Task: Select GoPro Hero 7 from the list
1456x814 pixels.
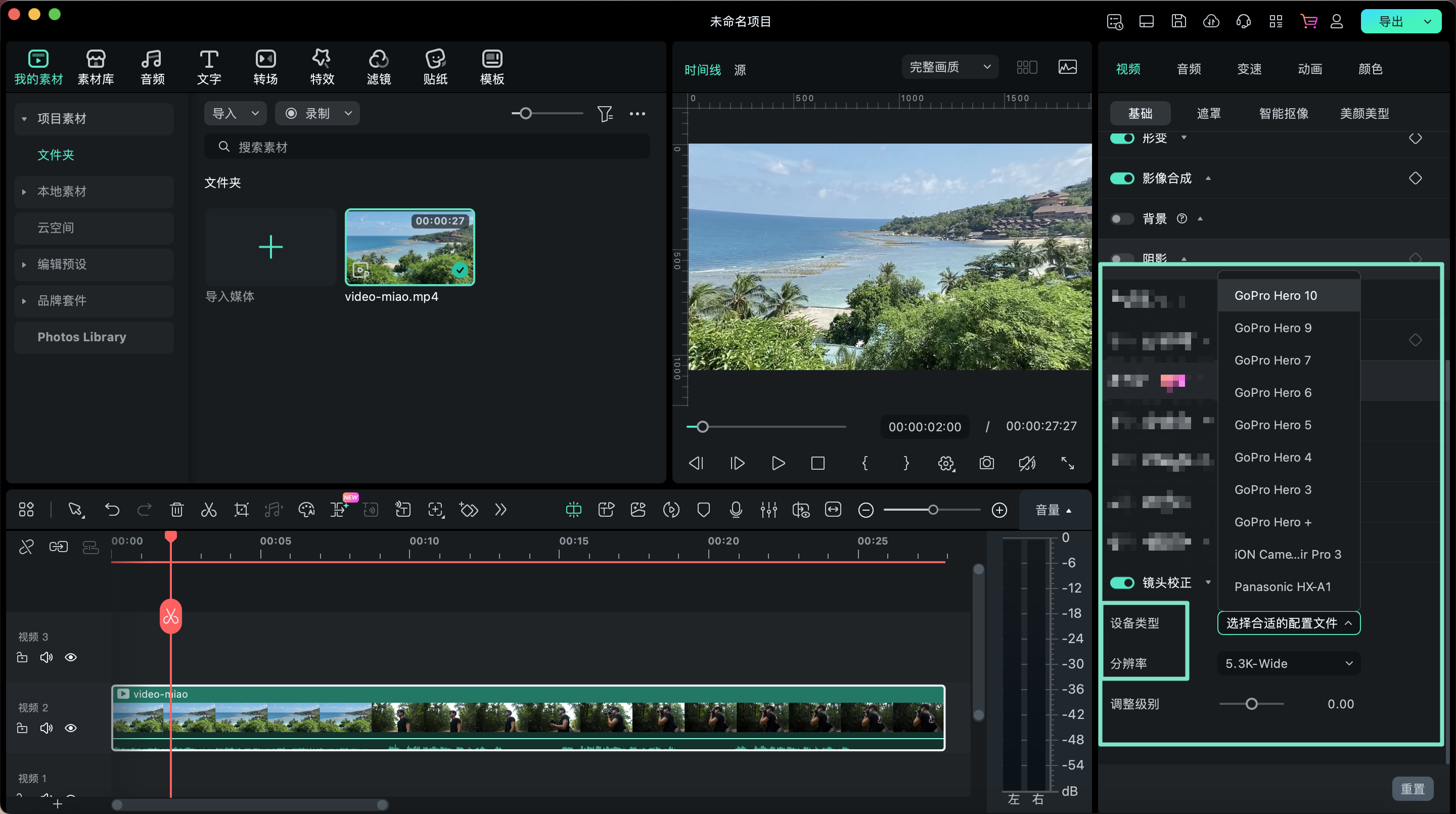Action: (1272, 360)
